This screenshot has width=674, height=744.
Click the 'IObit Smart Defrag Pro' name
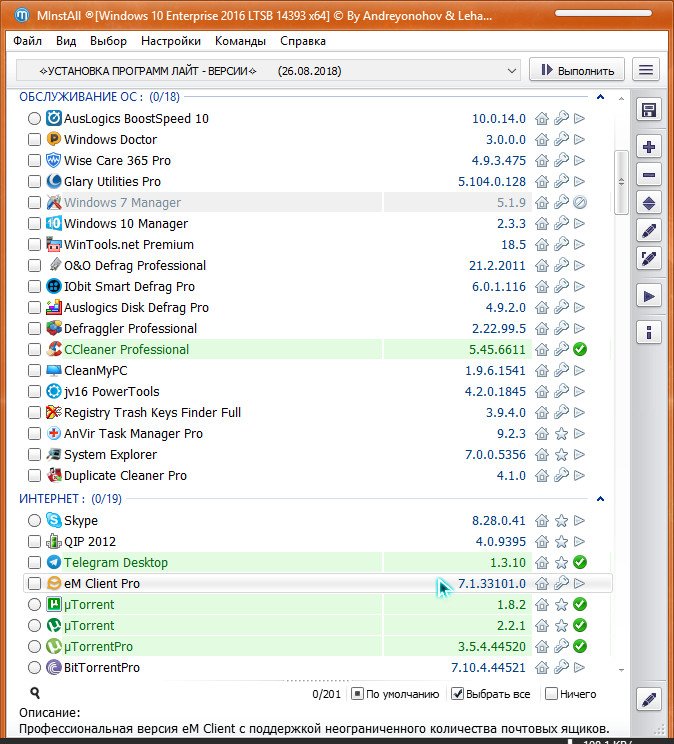(x=129, y=287)
